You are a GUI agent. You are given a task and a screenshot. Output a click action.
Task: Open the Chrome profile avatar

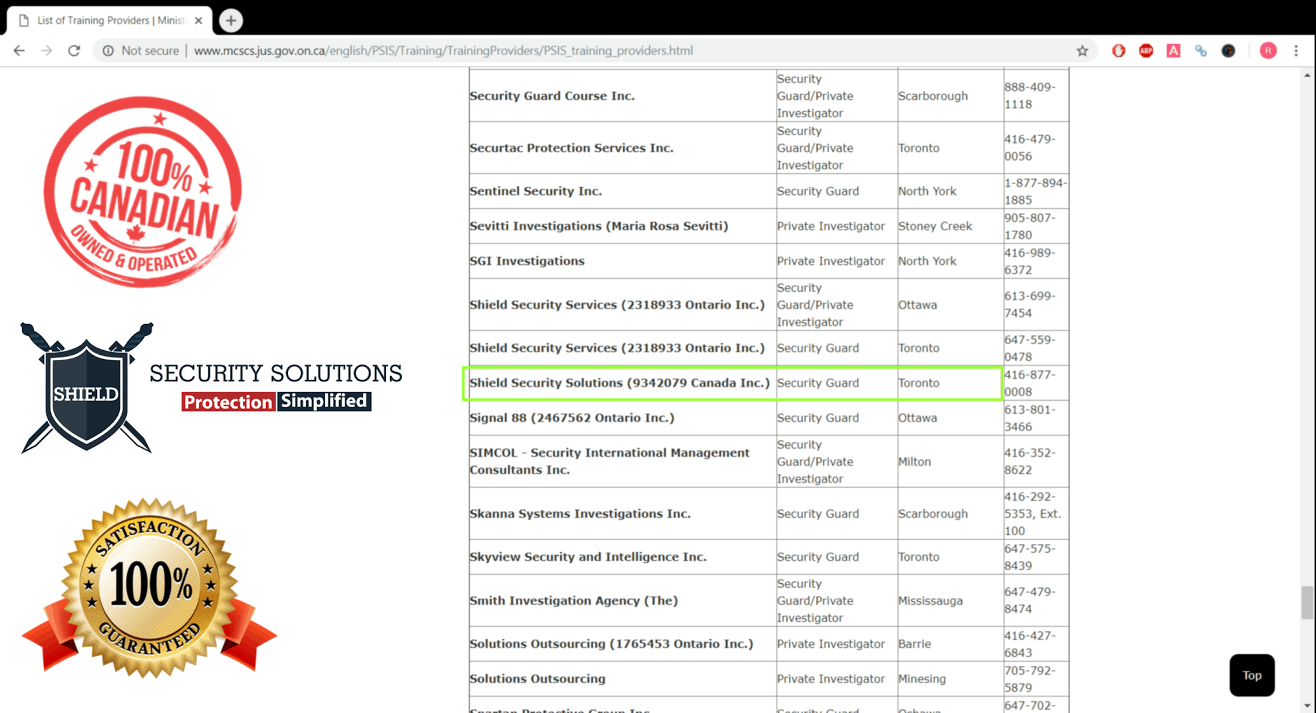tap(1268, 51)
